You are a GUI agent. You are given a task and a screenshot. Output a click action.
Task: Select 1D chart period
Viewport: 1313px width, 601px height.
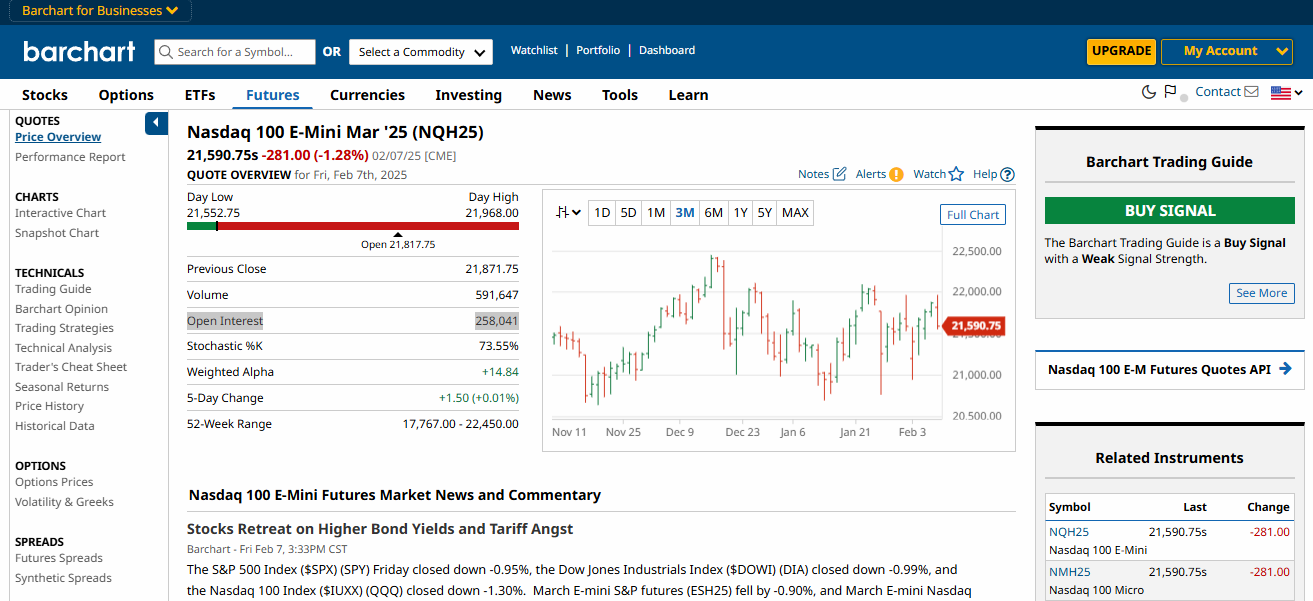(602, 213)
